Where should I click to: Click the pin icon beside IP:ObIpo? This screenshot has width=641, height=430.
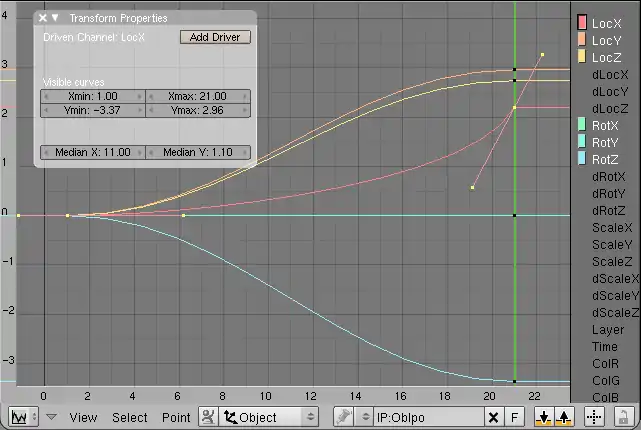pyautogui.click(x=343, y=417)
